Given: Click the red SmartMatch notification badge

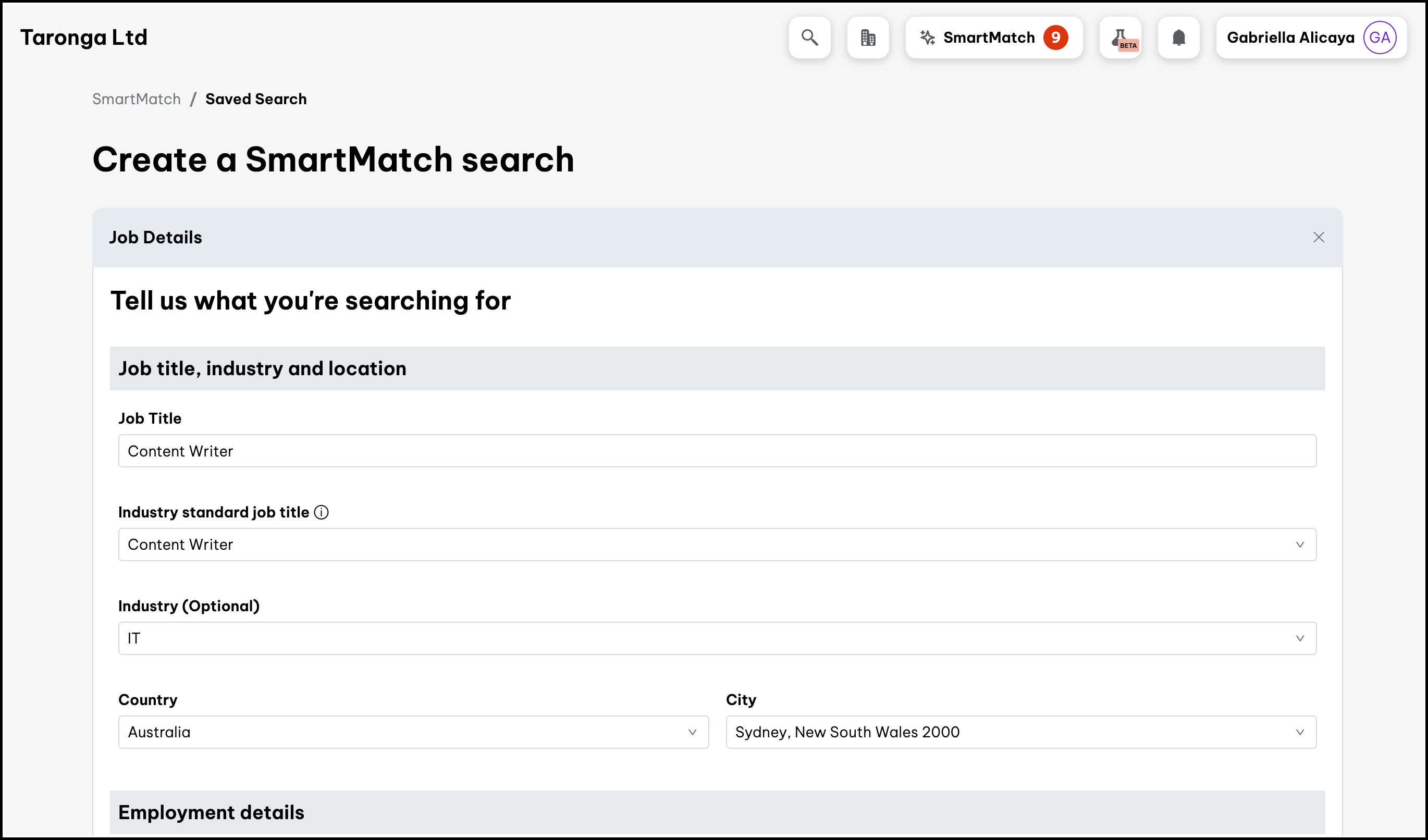Looking at the screenshot, I should coord(1055,38).
